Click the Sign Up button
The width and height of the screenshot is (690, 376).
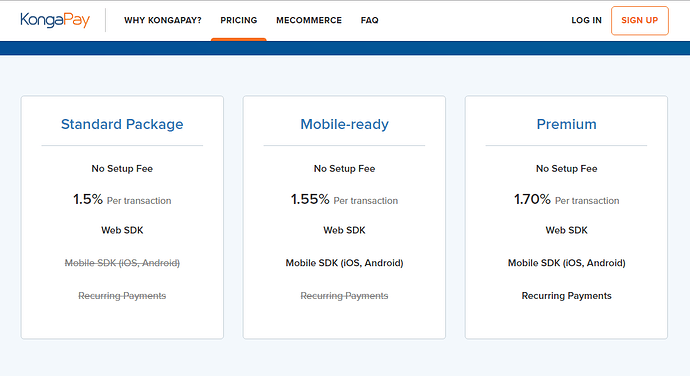(x=640, y=20)
